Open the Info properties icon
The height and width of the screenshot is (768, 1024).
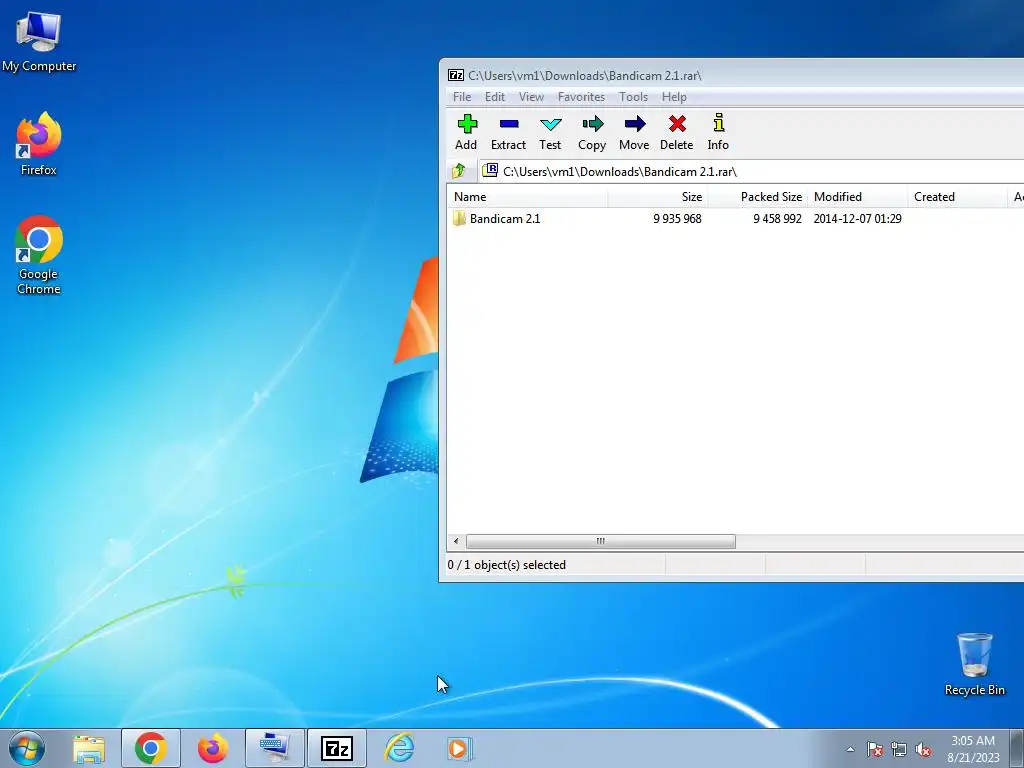click(x=718, y=133)
